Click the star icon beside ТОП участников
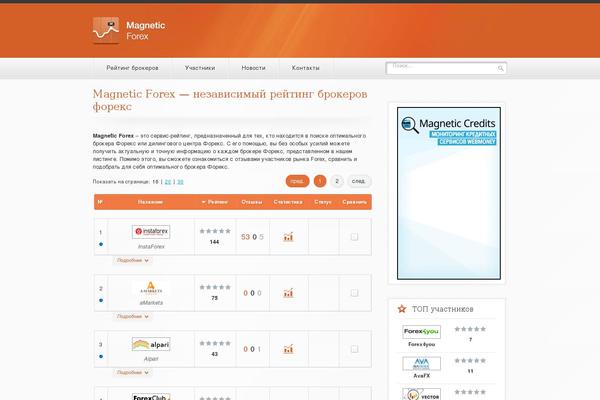This screenshot has height=400, width=600. (402, 309)
